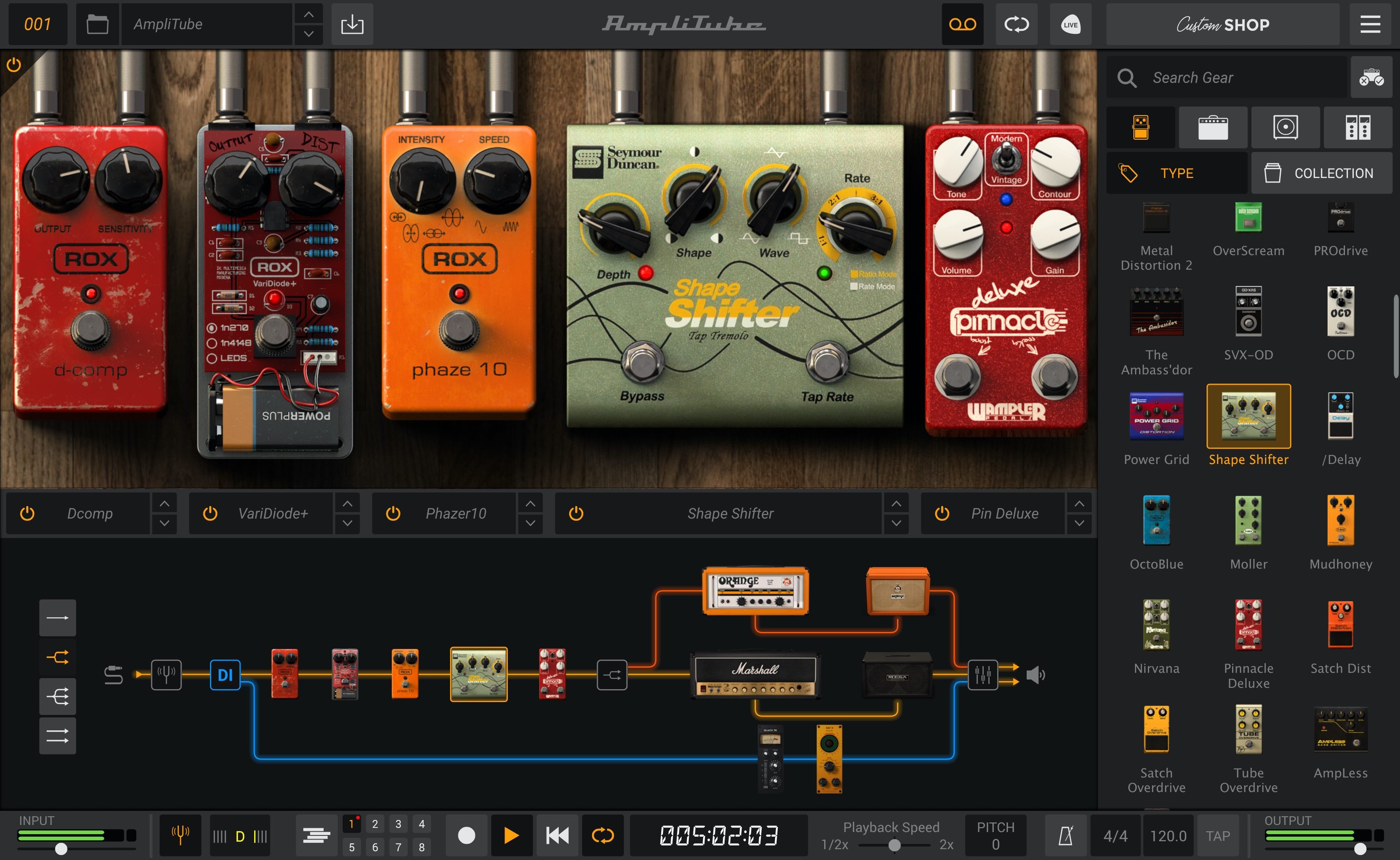1400x860 pixels.
Task: Click the Pin Deluxe slot up chevron
Action: point(1079,503)
